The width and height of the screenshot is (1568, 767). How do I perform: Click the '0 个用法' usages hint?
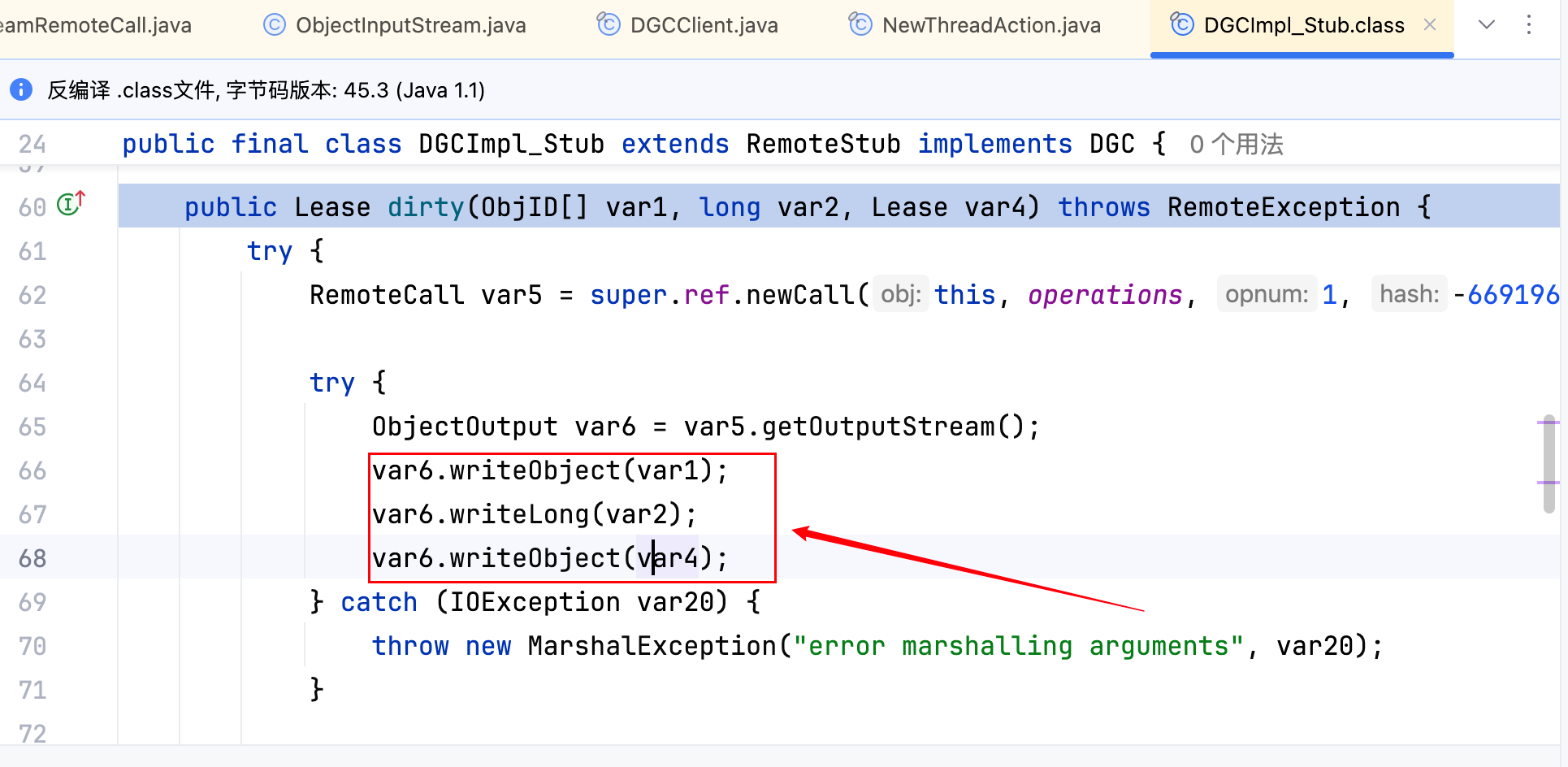1236,145
